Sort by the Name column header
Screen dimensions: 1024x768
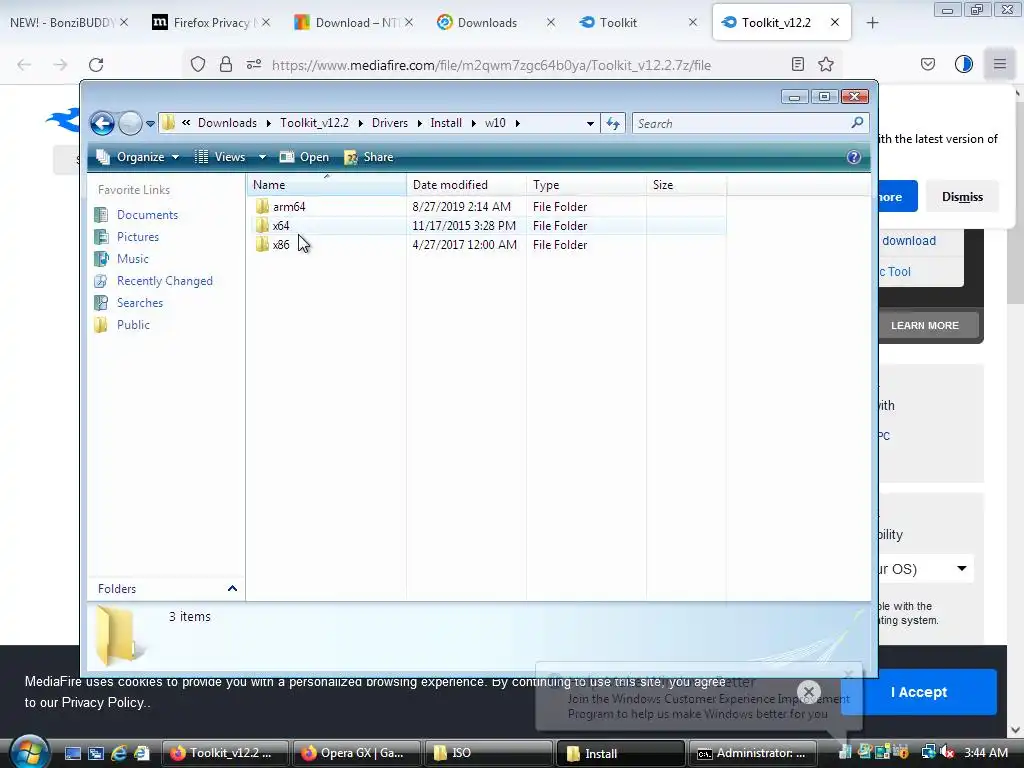pyautogui.click(x=327, y=185)
